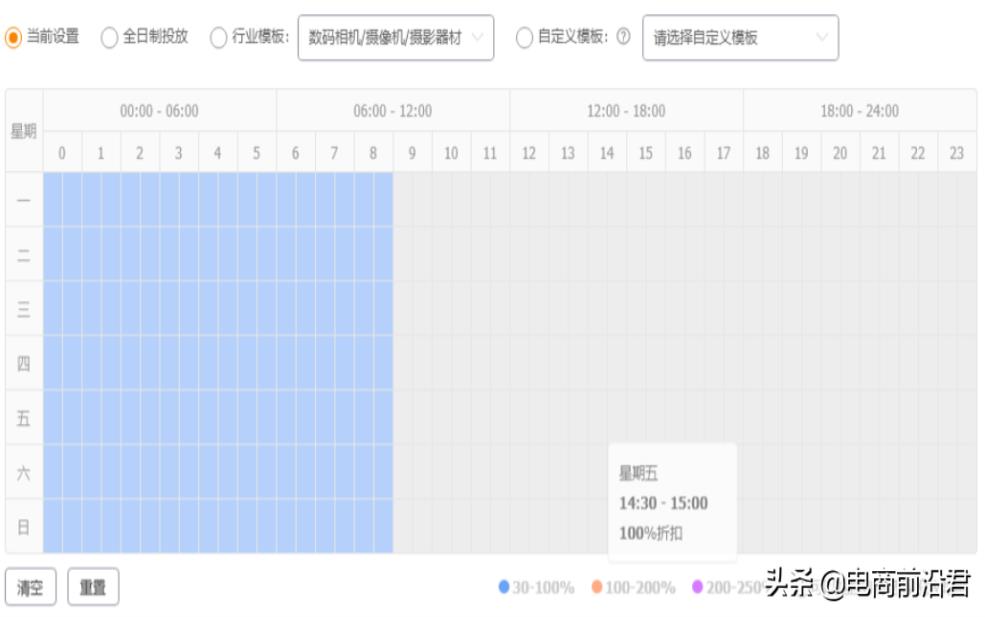This screenshot has height=617, width=985.
Task: Select the hour 20 column header
Action: (840, 153)
